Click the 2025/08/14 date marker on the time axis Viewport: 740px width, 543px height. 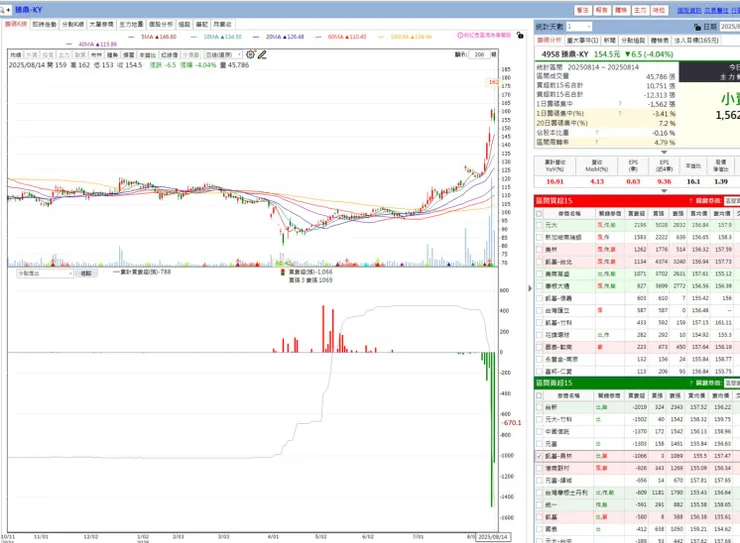click(493, 537)
